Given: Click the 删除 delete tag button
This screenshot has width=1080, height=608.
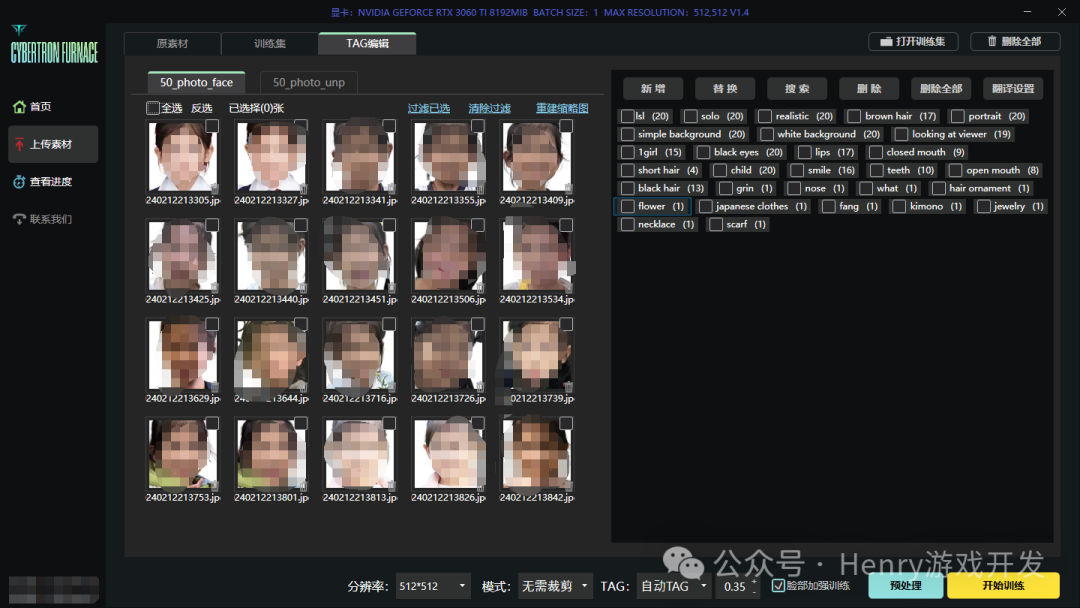Looking at the screenshot, I should point(869,88).
